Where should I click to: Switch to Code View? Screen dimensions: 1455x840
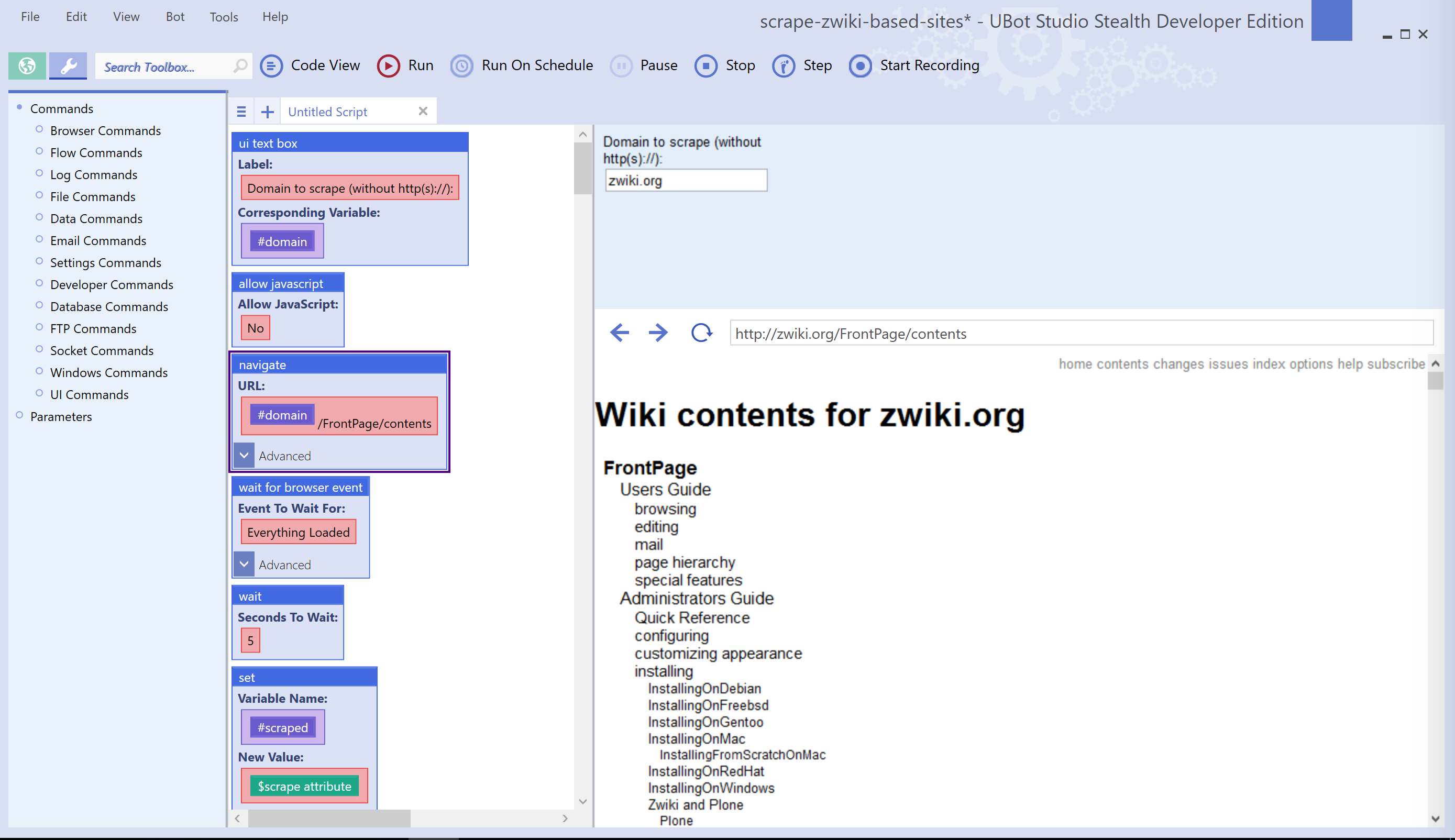point(310,66)
